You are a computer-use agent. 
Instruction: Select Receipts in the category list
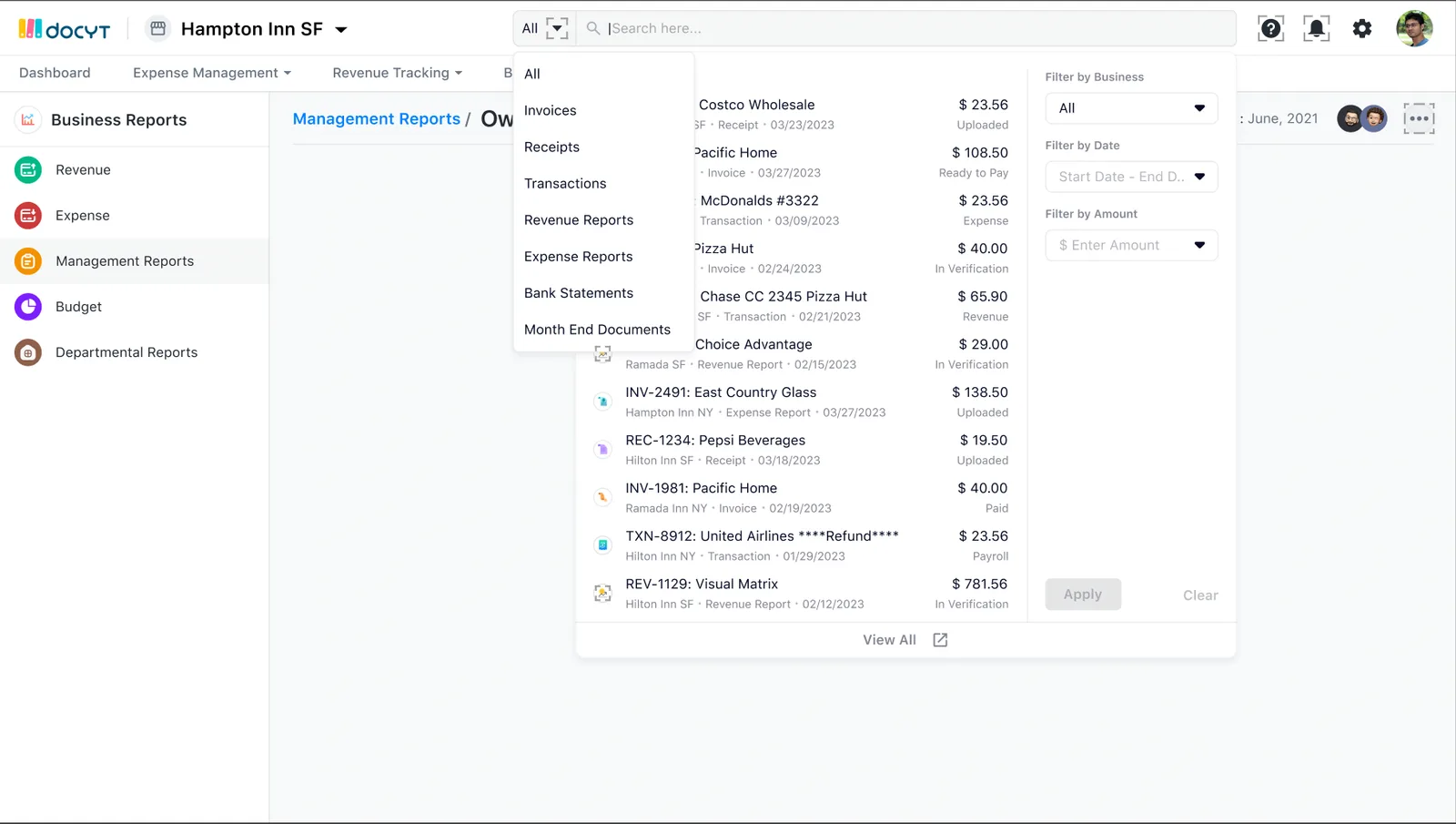(x=603, y=147)
